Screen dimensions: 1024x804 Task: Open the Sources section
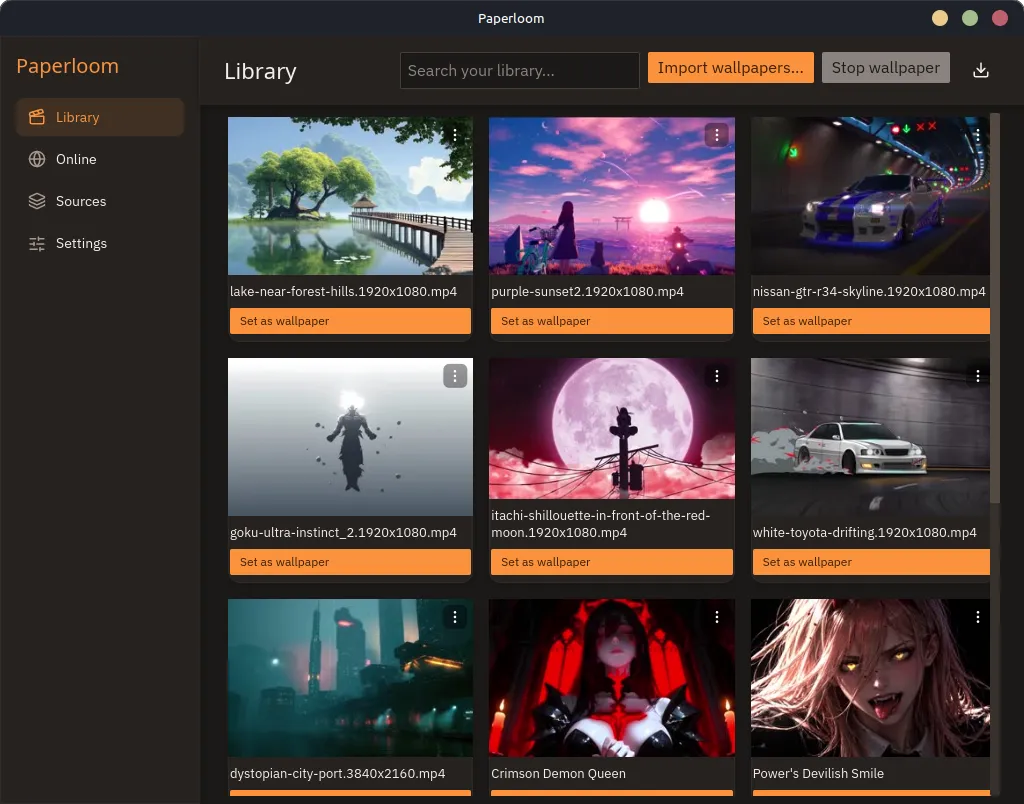[x=100, y=201]
